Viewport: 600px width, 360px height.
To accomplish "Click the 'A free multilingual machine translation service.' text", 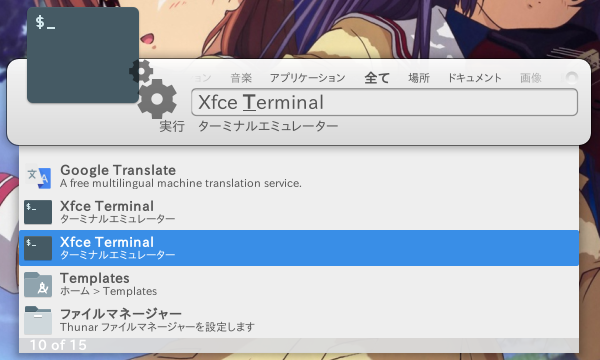I will 181,183.
